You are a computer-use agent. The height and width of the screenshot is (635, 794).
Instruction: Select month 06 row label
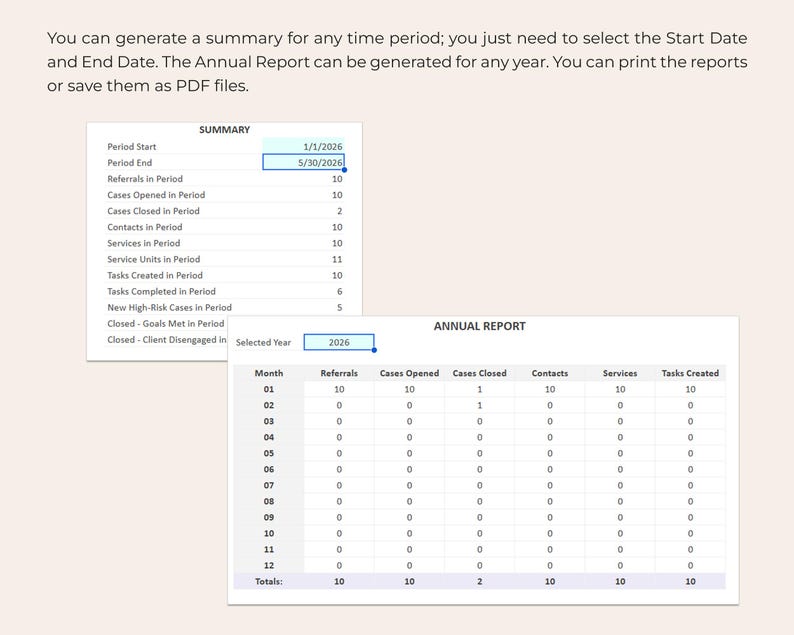tap(269, 469)
